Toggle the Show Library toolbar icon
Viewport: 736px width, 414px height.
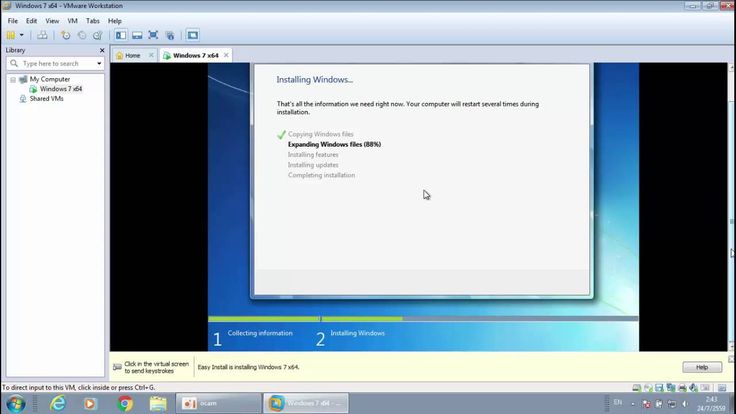click(x=121, y=35)
